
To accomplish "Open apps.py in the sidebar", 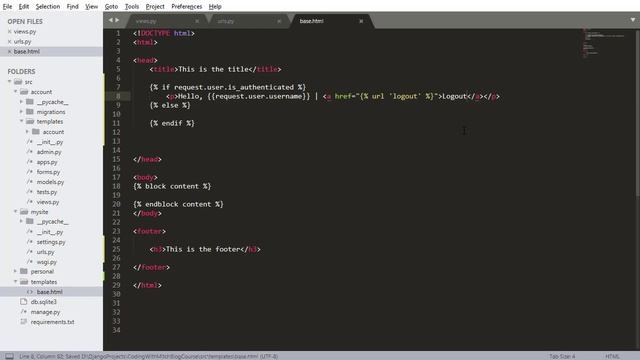I will (x=47, y=162).
